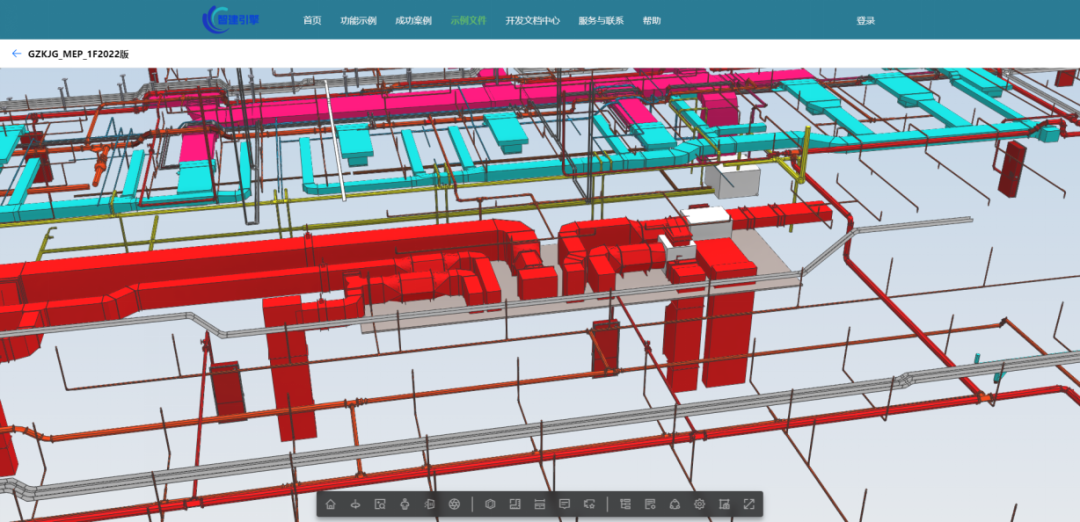The width and height of the screenshot is (1080, 522).
Task: Open the 首页 menu item
Action: point(312,21)
